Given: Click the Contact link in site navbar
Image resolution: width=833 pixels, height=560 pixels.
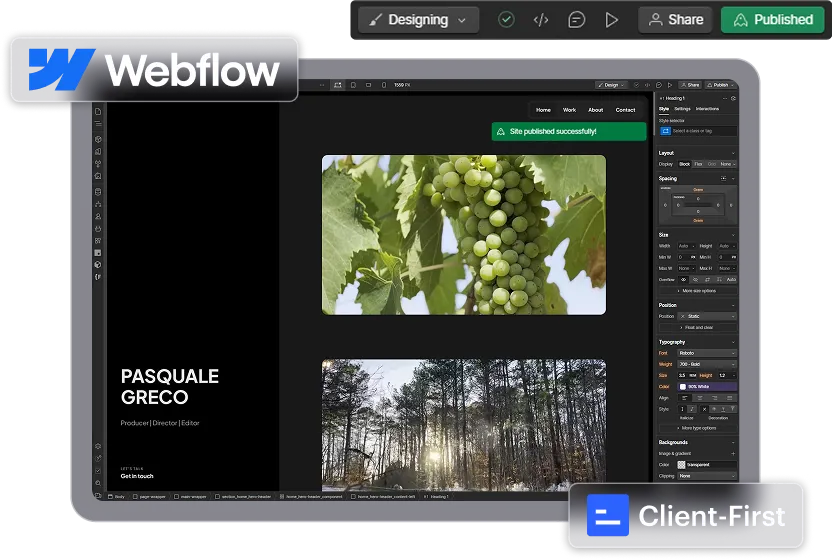Looking at the screenshot, I should coord(625,110).
